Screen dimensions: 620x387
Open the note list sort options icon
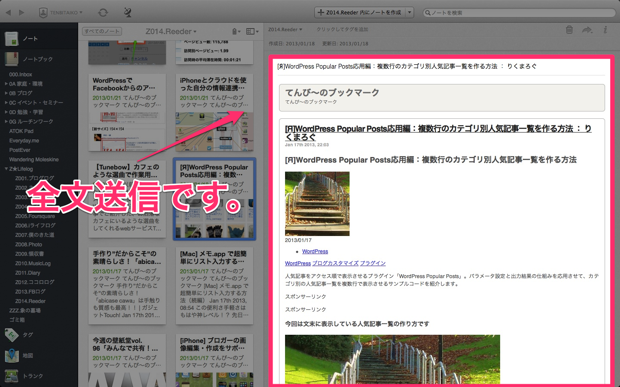pos(236,31)
